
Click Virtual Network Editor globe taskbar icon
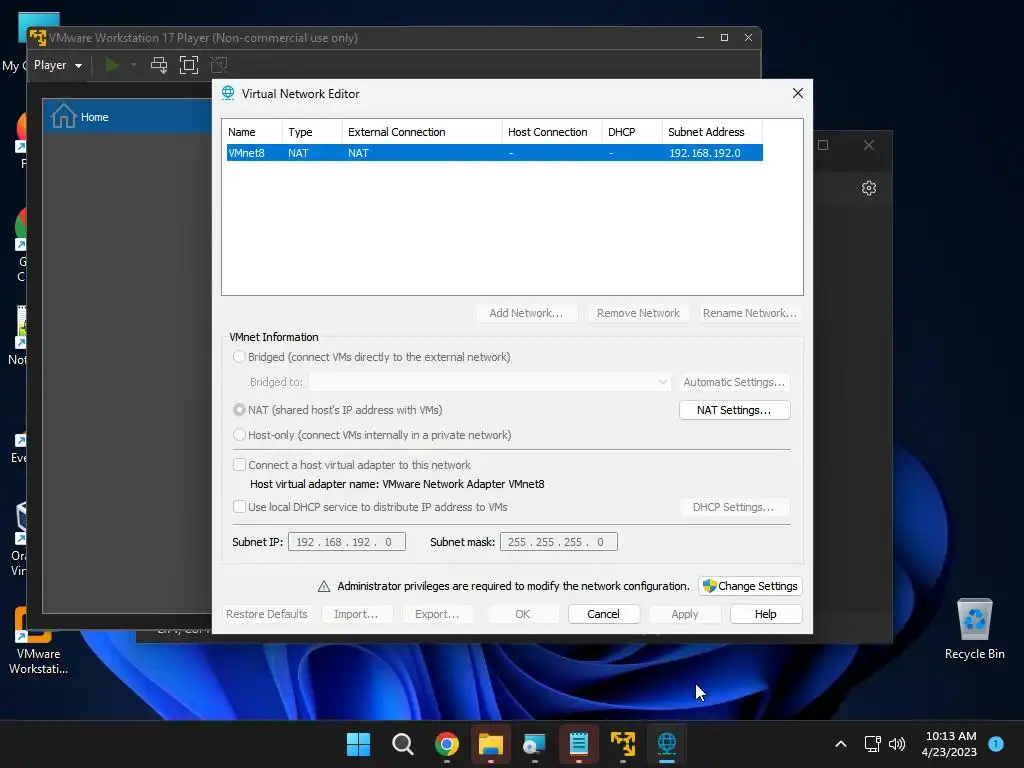(667, 744)
